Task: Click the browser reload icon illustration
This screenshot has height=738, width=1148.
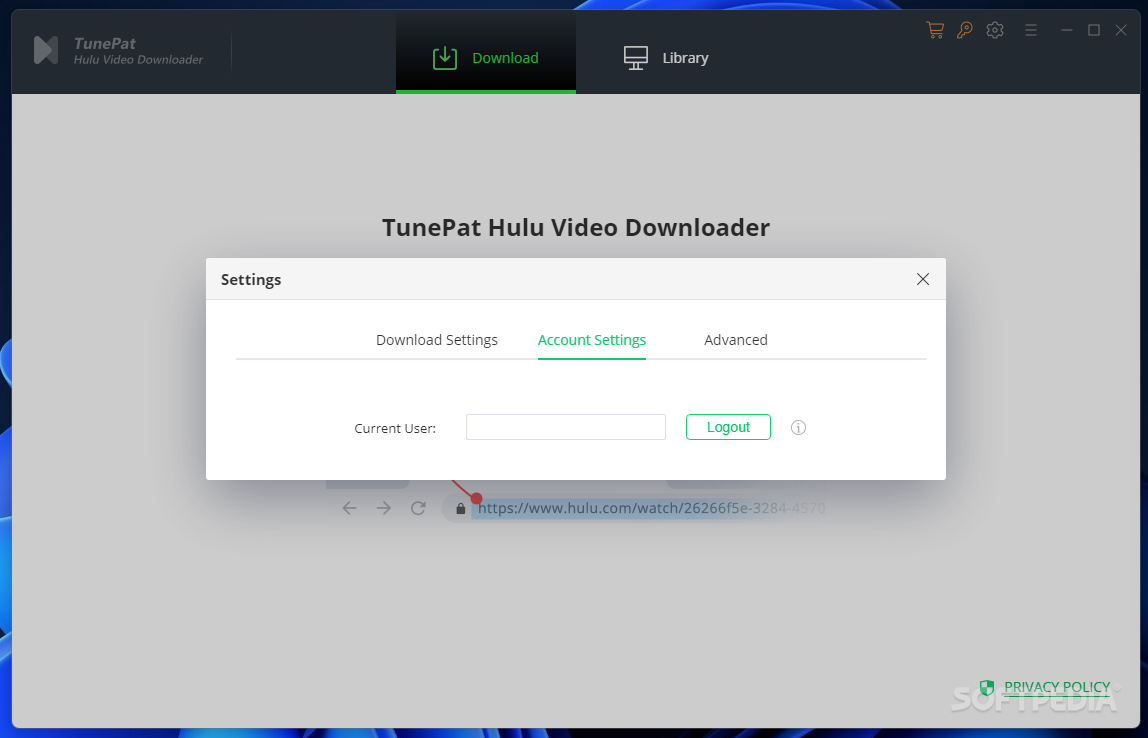Action: [418, 508]
